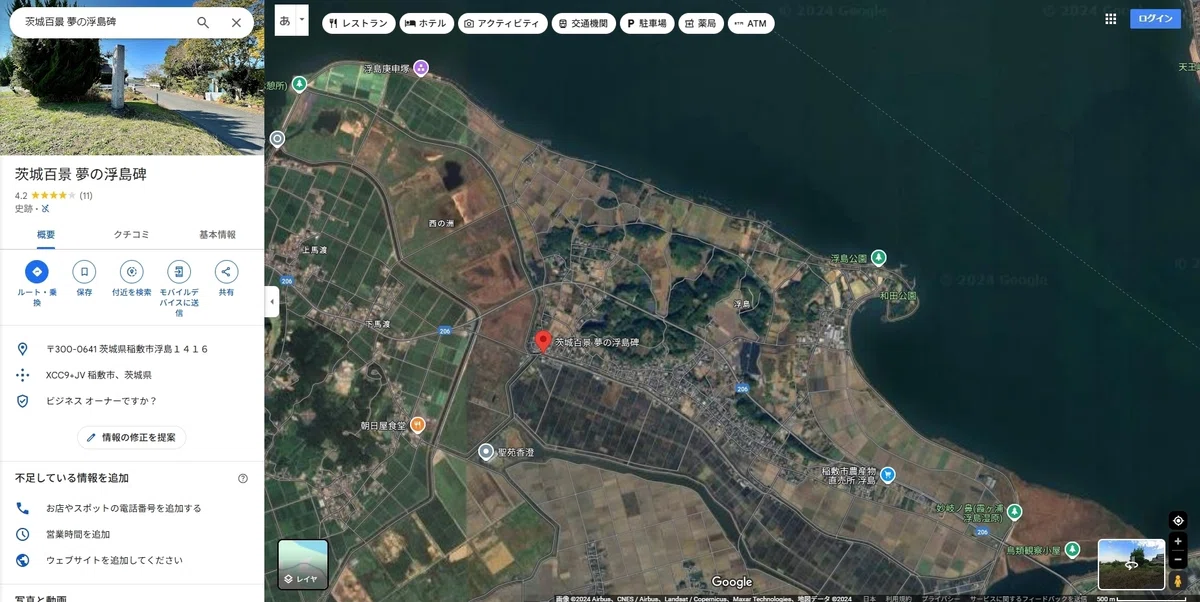Switch to the 概要 tab
This screenshot has height=602, width=1200.
46,234
